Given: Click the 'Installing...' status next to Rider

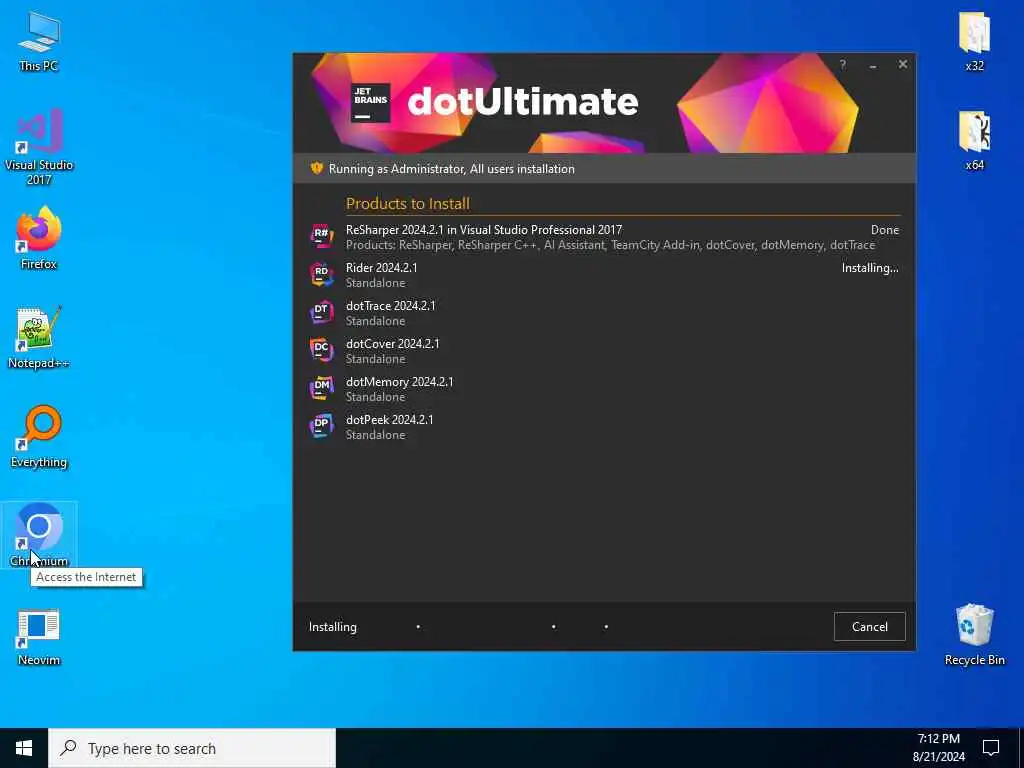Looking at the screenshot, I should coord(870,268).
